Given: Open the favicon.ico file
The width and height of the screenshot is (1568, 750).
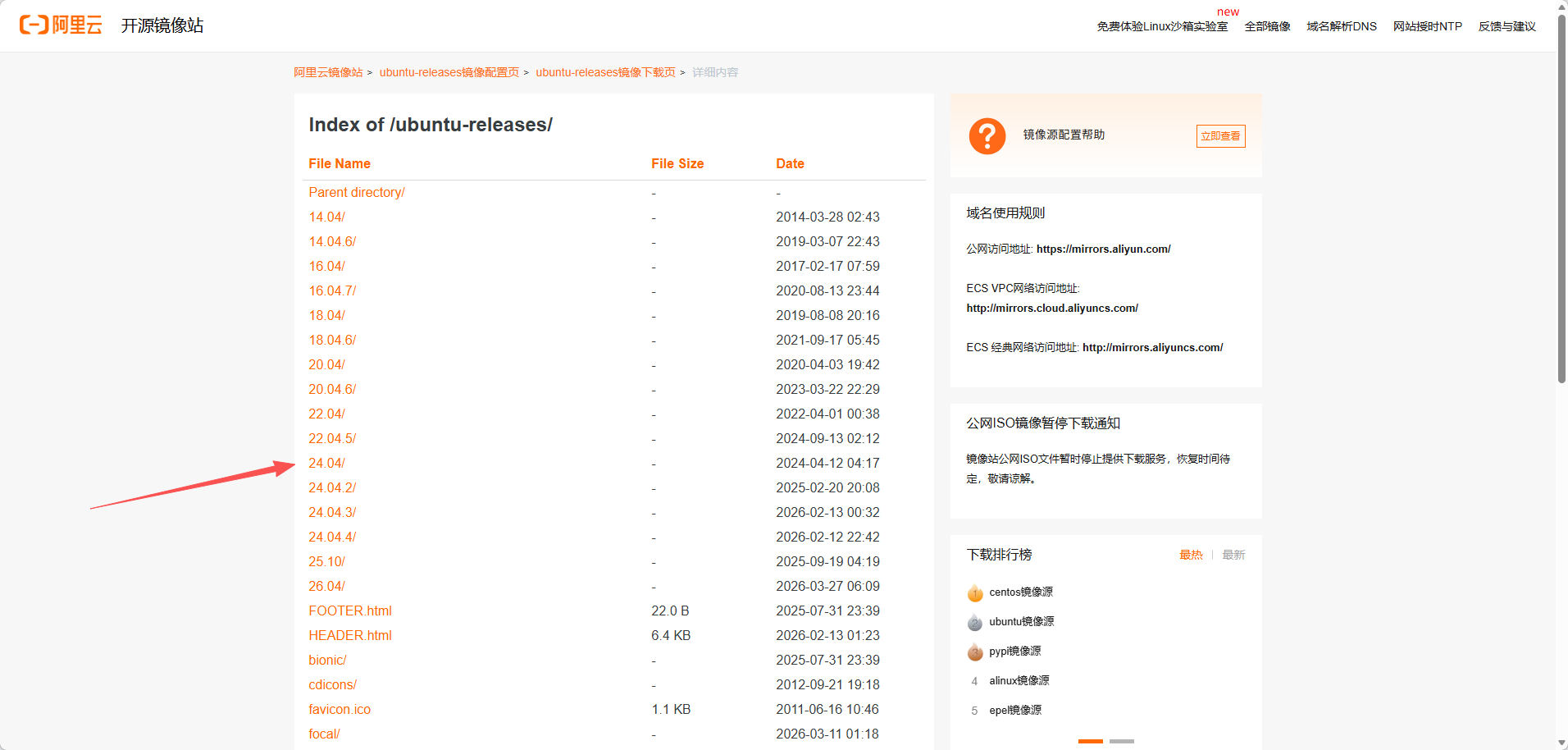Looking at the screenshot, I should [x=340, y=709].
